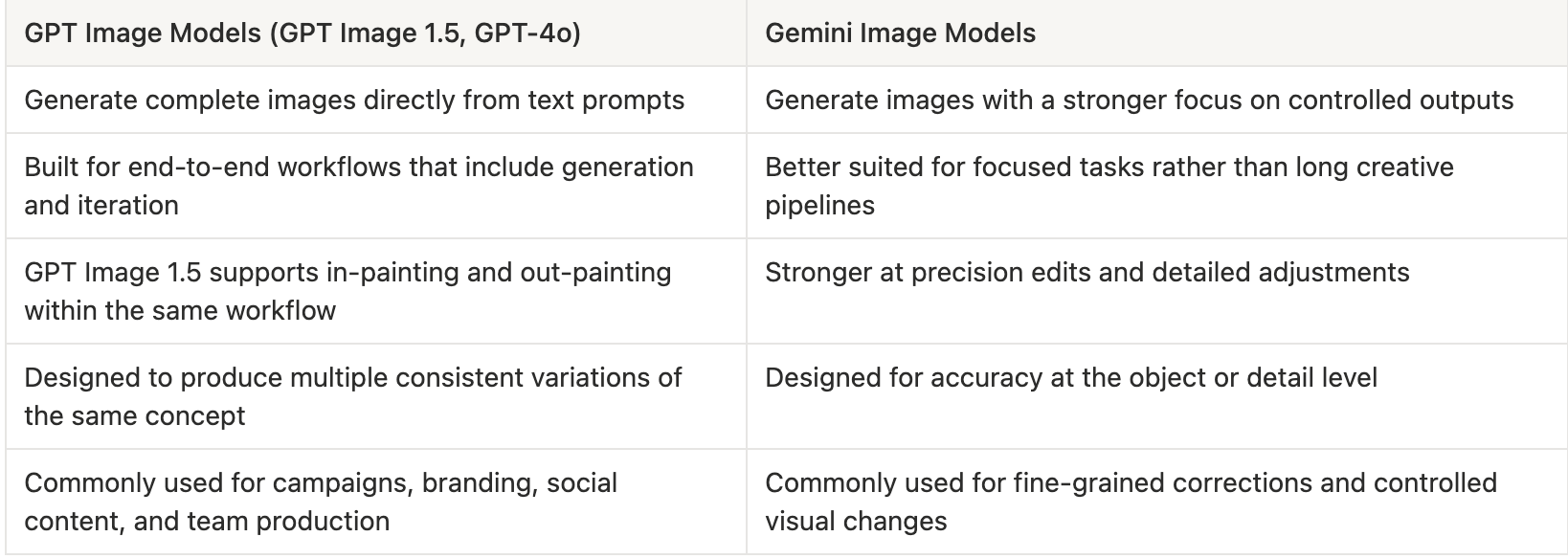Click the words 'the same concept'

pos(135,416)
